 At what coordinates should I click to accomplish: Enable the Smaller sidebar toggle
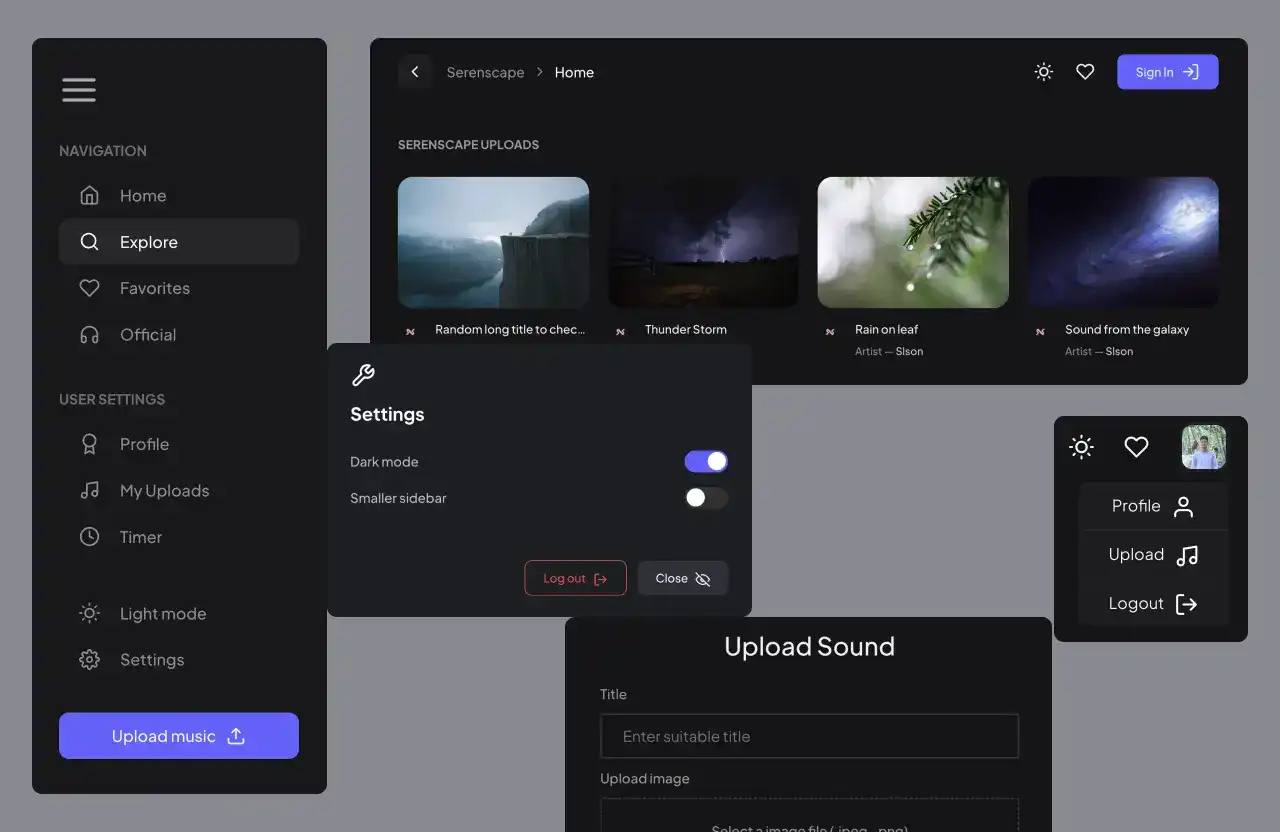pyautogui.click(x=706, y=498)
